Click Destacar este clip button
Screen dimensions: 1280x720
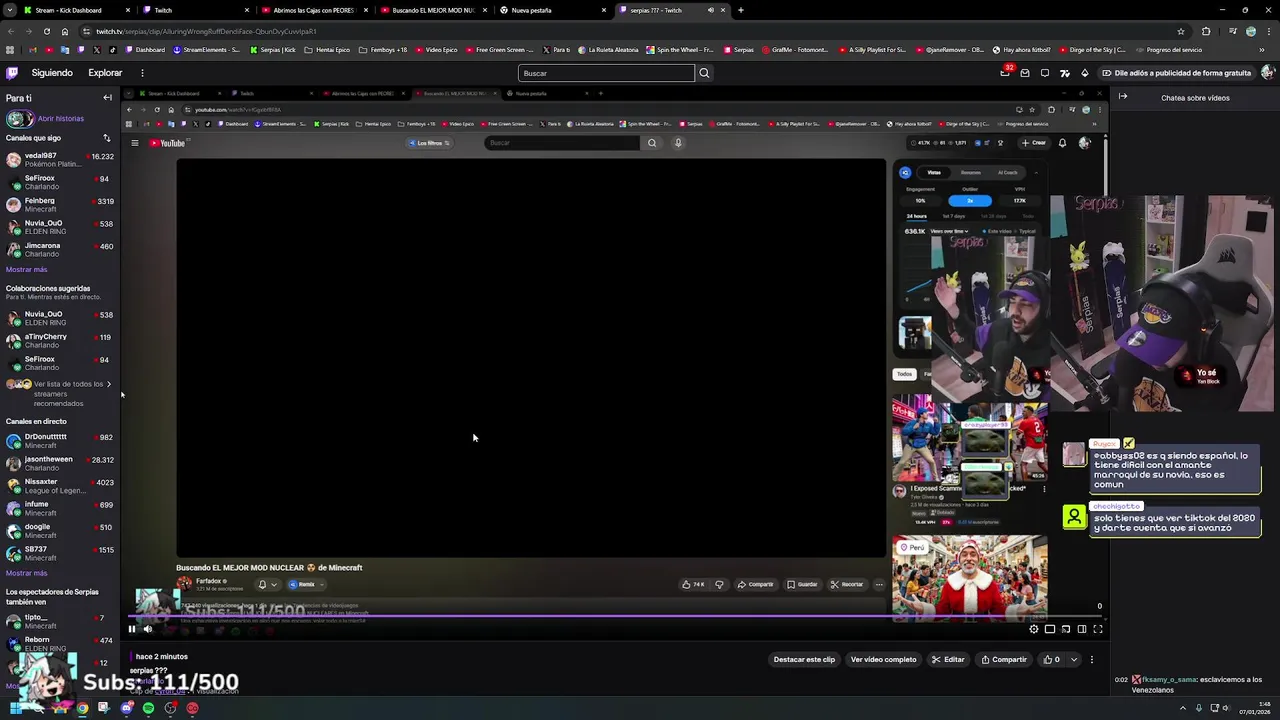tap(804, 660)
